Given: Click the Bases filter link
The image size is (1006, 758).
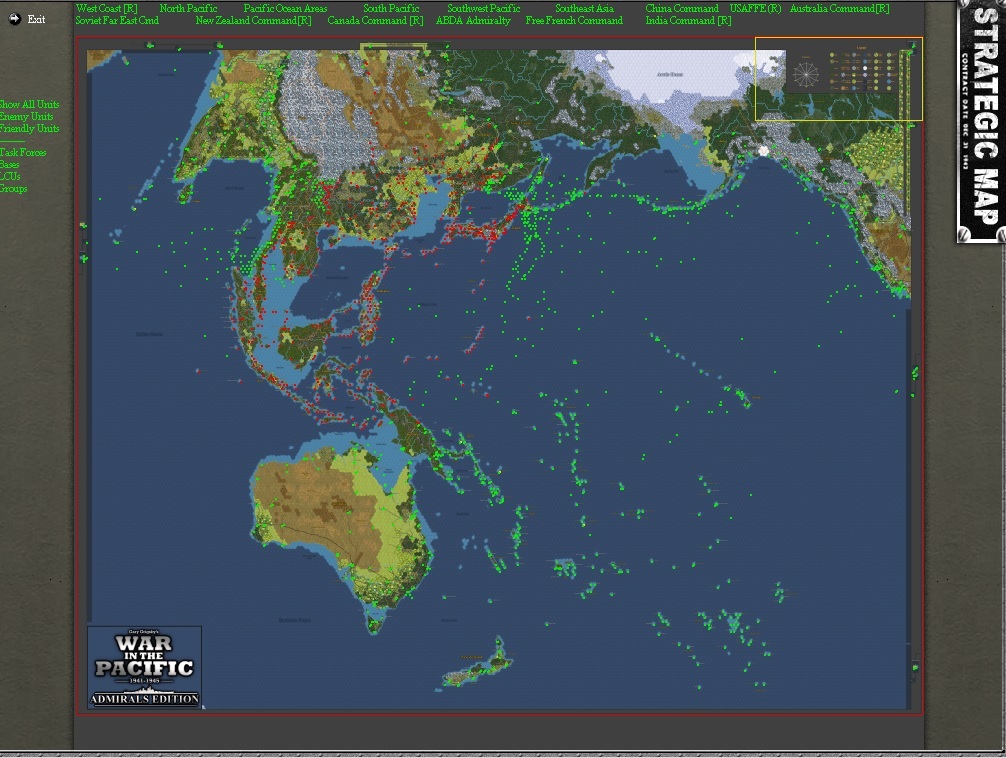Looking at the screenshot, I should [9, 164].
